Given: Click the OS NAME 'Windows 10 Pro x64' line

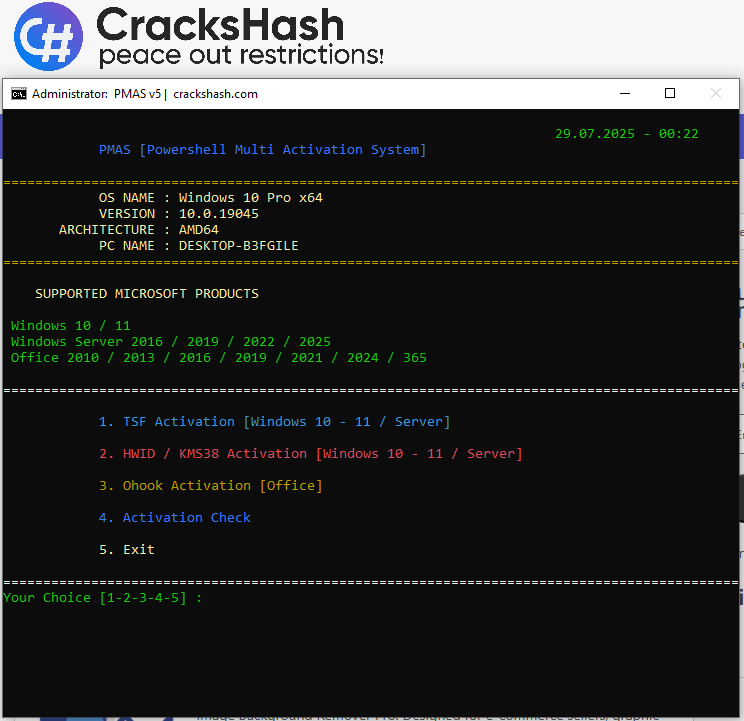Looking at the screenshot, I should (x=211, y=198).
